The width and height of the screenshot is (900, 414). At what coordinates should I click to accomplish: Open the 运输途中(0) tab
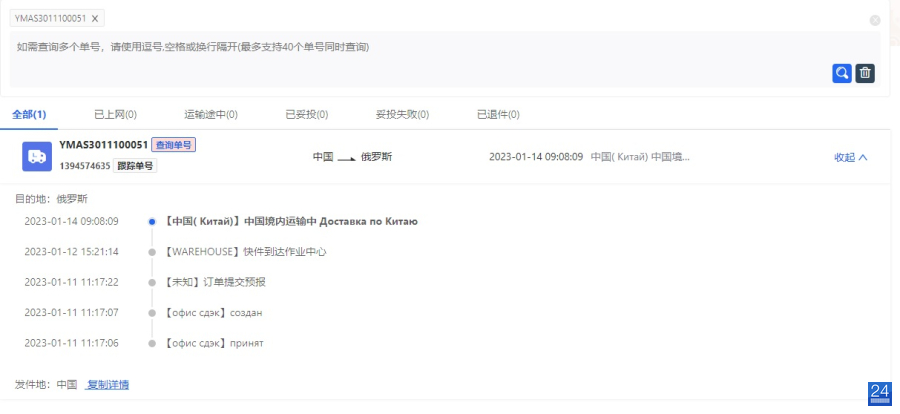click(x=211, y=114)
